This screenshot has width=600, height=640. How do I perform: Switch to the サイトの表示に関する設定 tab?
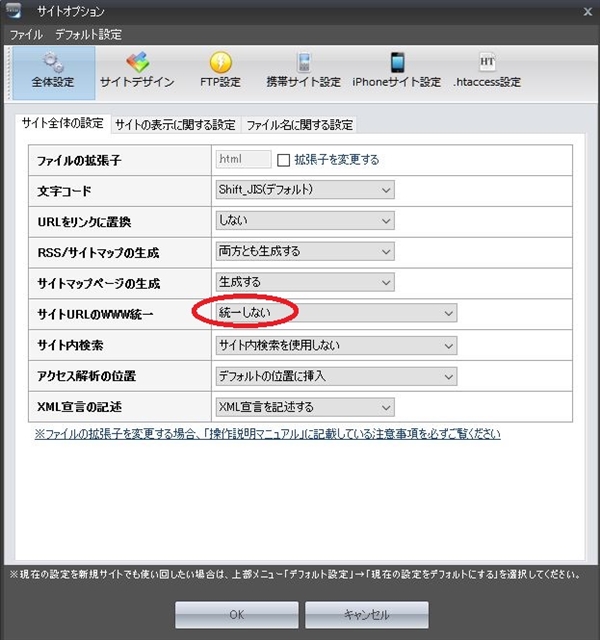pyautogui.click(x=175, y=125)
